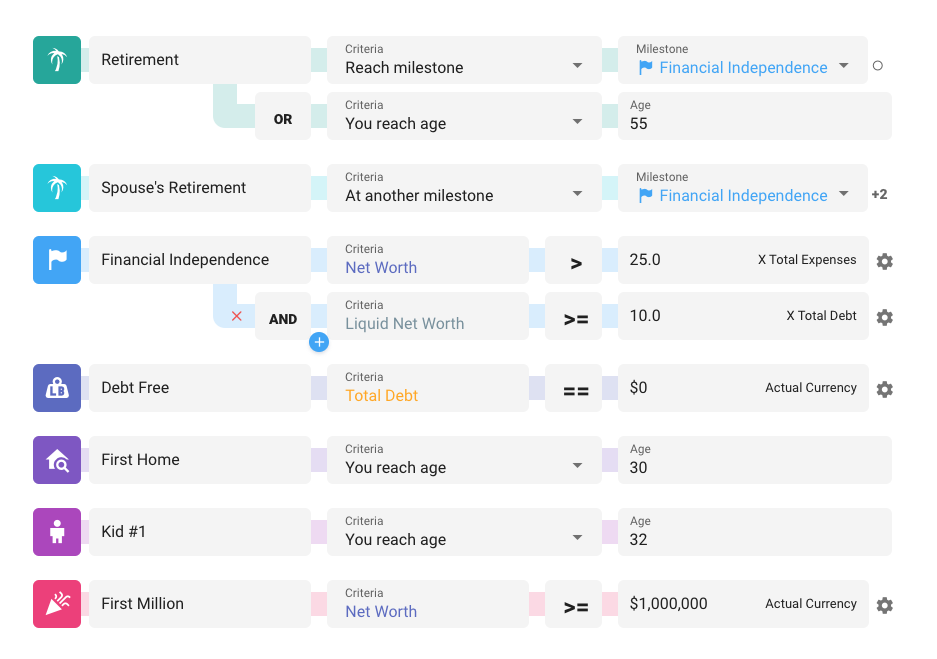Open gear settings on the Total Debt condition

(x=884, y=317)
